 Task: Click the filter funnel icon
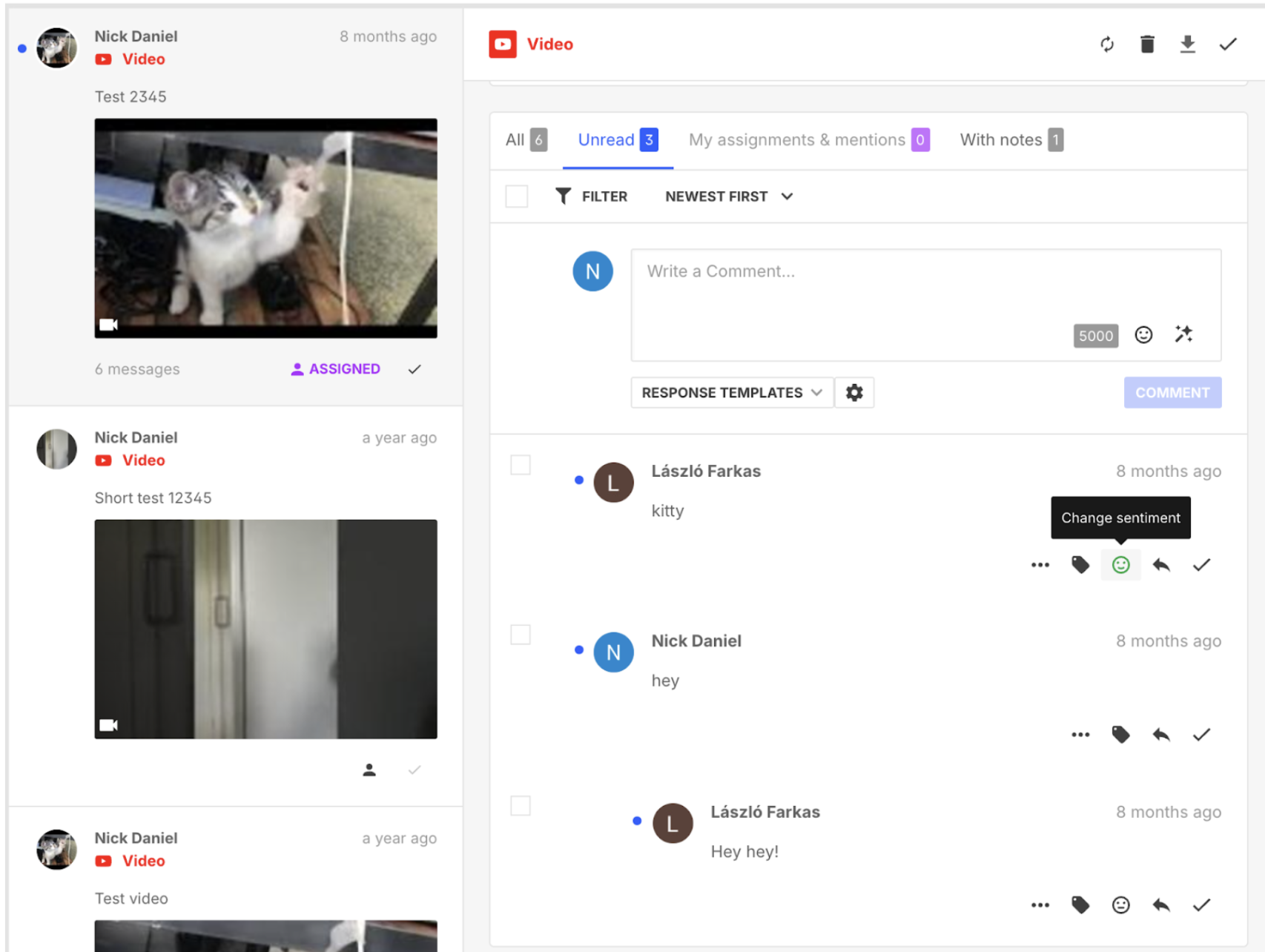[563, 196]
